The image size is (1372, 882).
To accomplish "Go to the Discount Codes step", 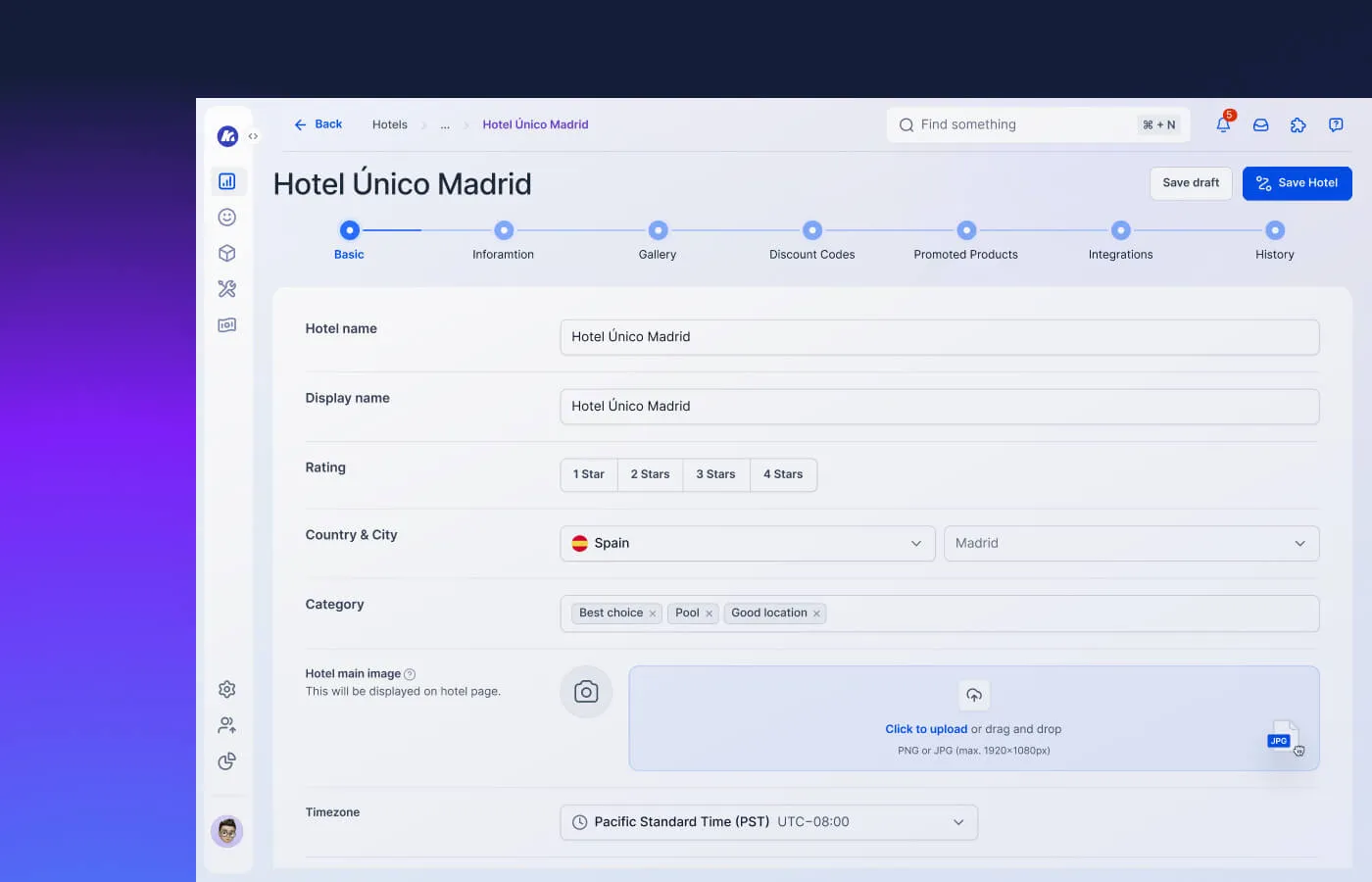I will click(812, 240).
